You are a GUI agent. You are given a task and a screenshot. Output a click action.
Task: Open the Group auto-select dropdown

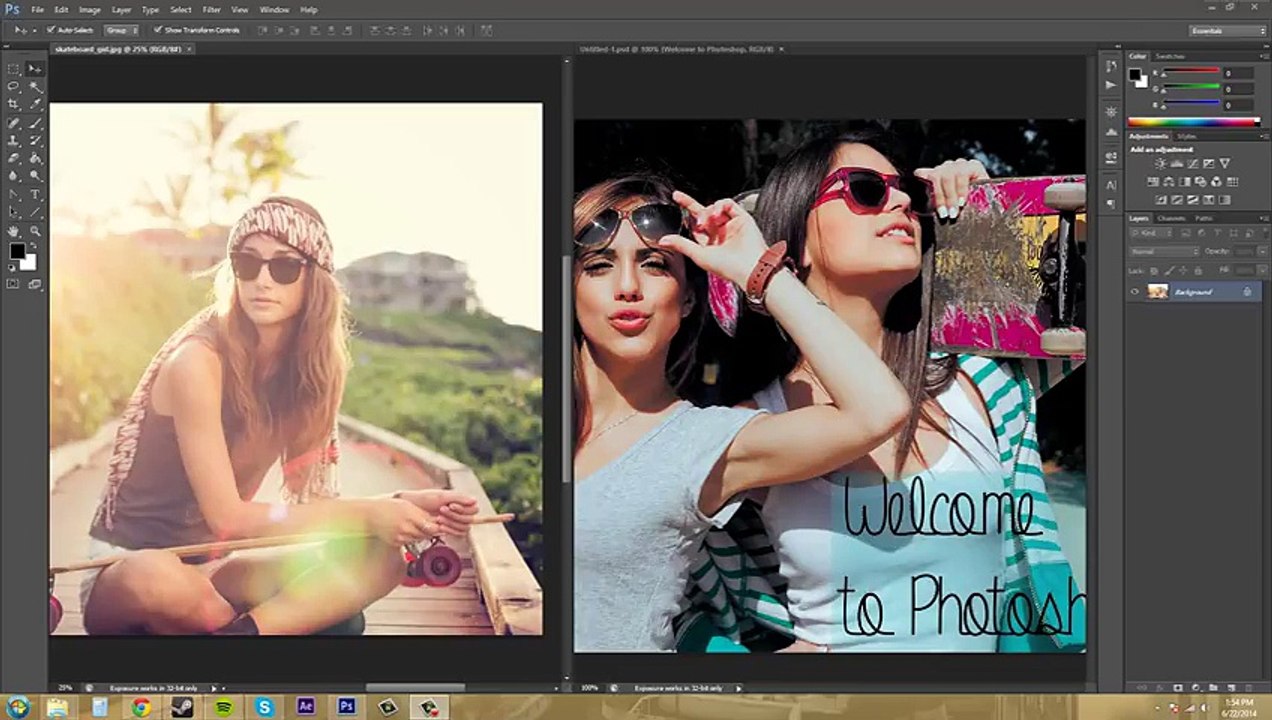coord(120,30)
